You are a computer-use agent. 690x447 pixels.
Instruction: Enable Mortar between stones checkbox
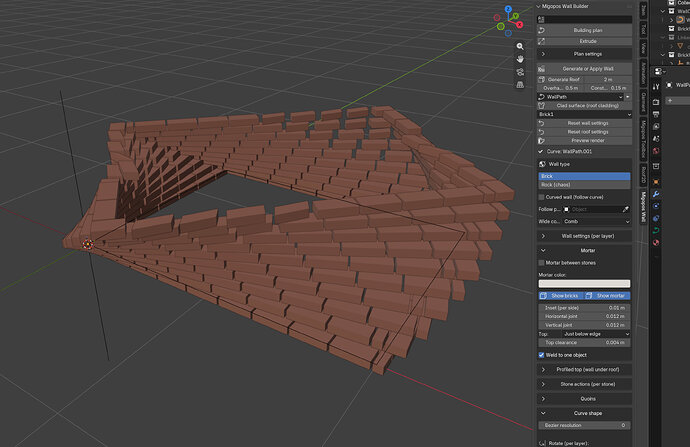542,263
